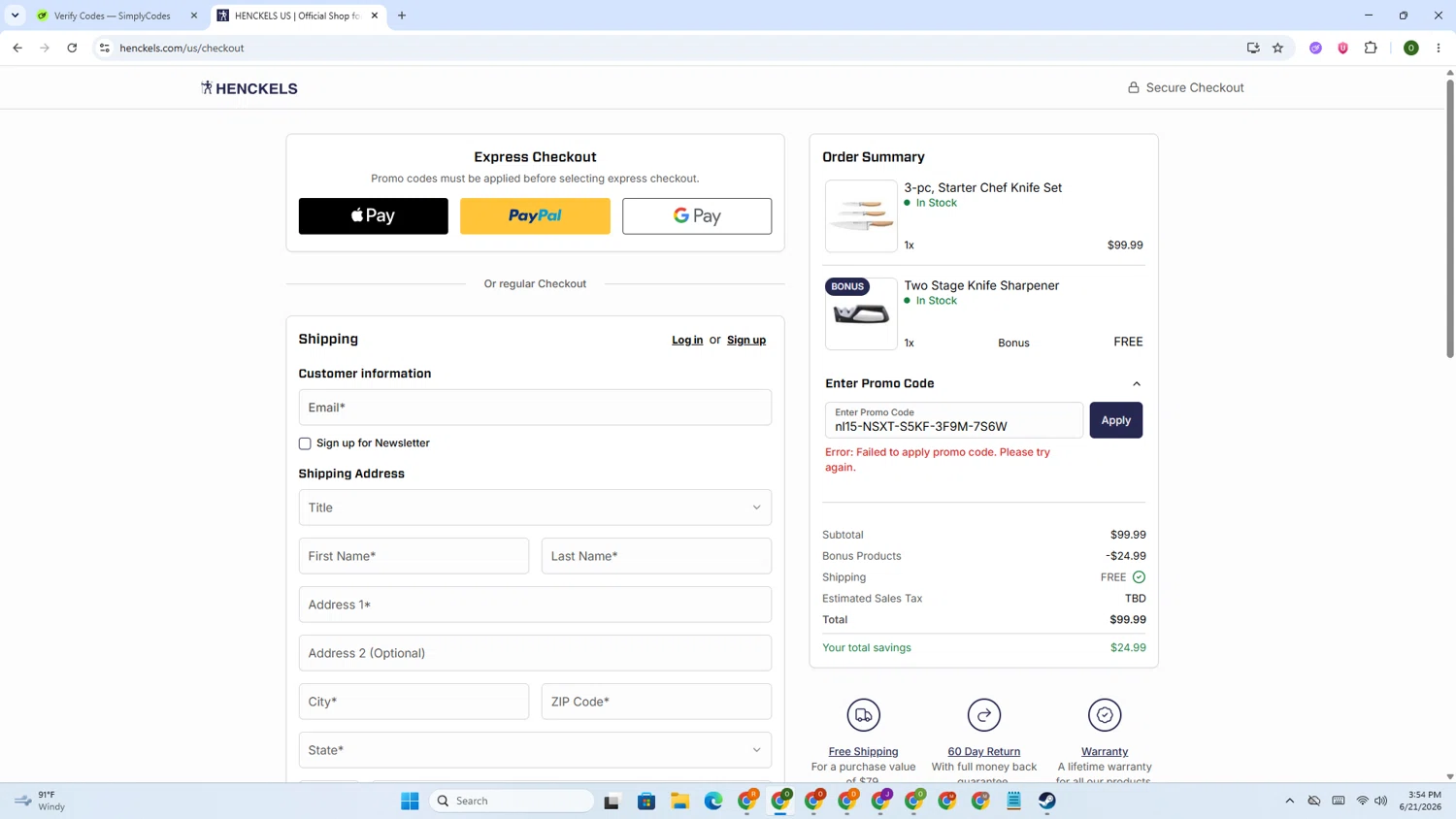Viewport: 1456px width, 819px height.
Task: Click the Windows taskbar Search box
Action: click(512, 801)
